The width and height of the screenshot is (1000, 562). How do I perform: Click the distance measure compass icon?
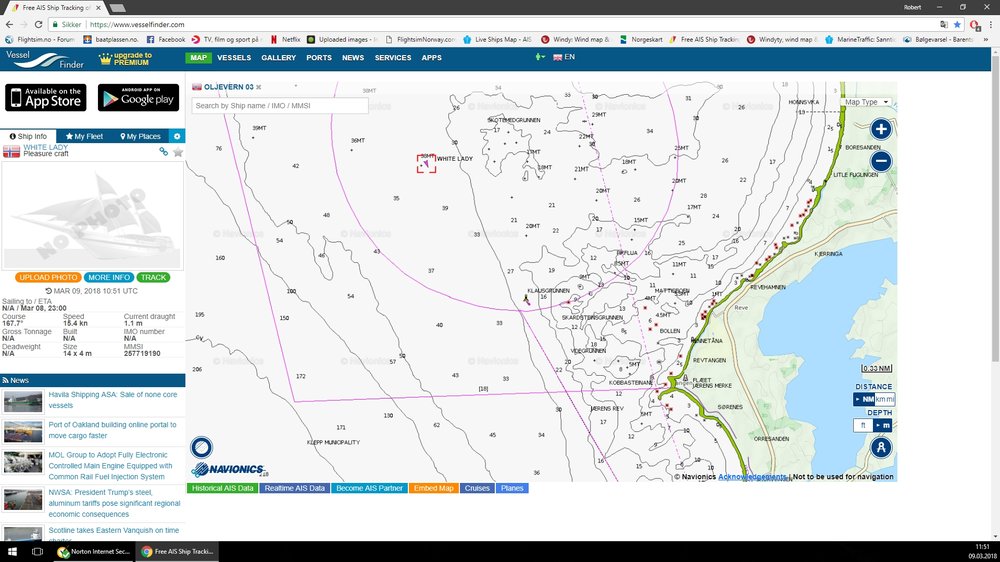[881, 447]
